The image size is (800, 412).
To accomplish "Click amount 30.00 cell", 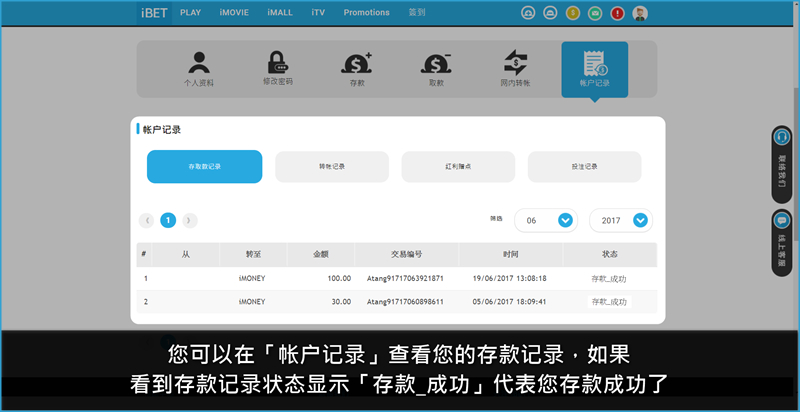I will 341,302.
